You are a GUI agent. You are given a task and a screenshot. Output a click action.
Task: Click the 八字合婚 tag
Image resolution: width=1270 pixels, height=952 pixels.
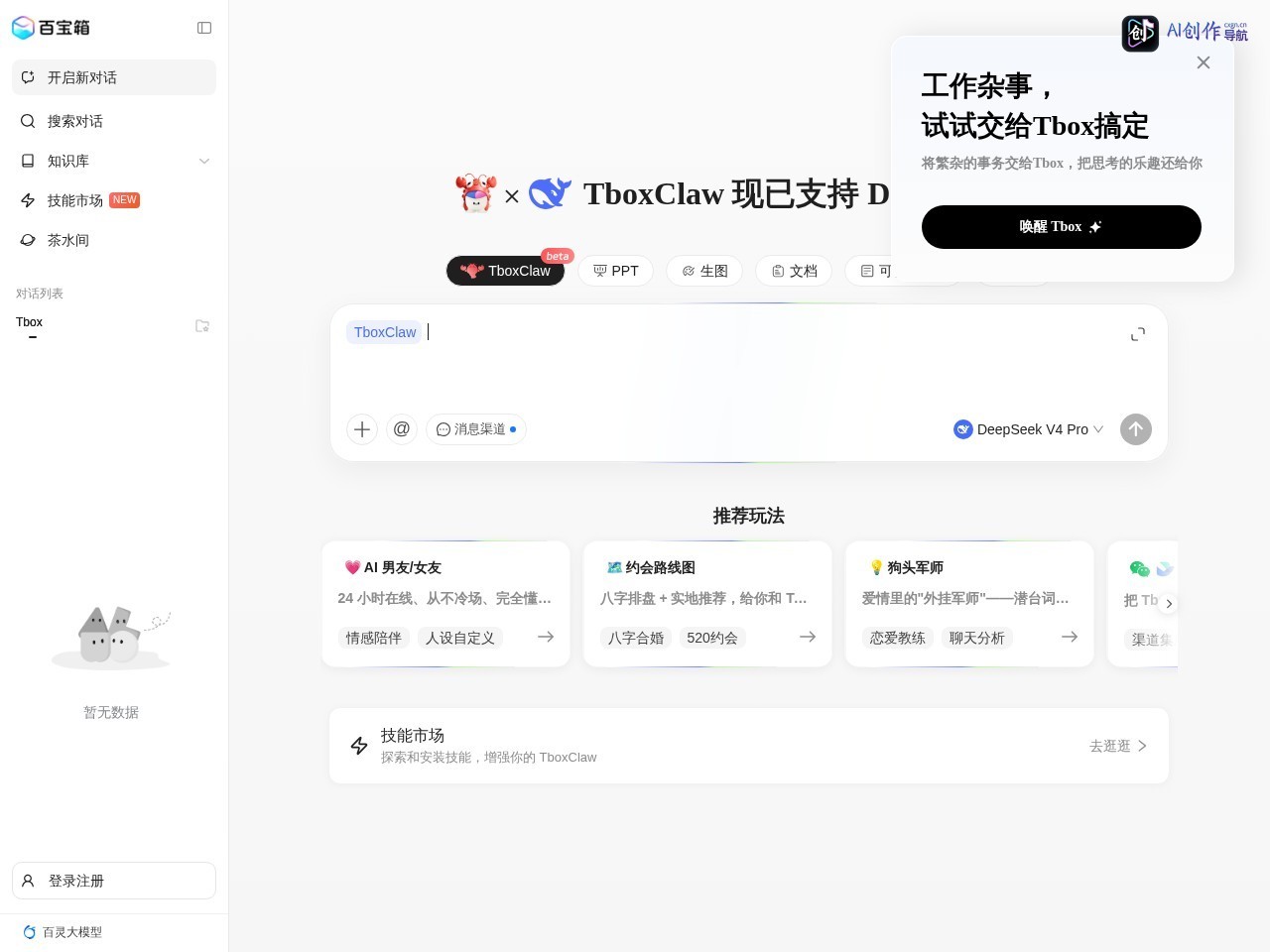(x=636, y=638)
